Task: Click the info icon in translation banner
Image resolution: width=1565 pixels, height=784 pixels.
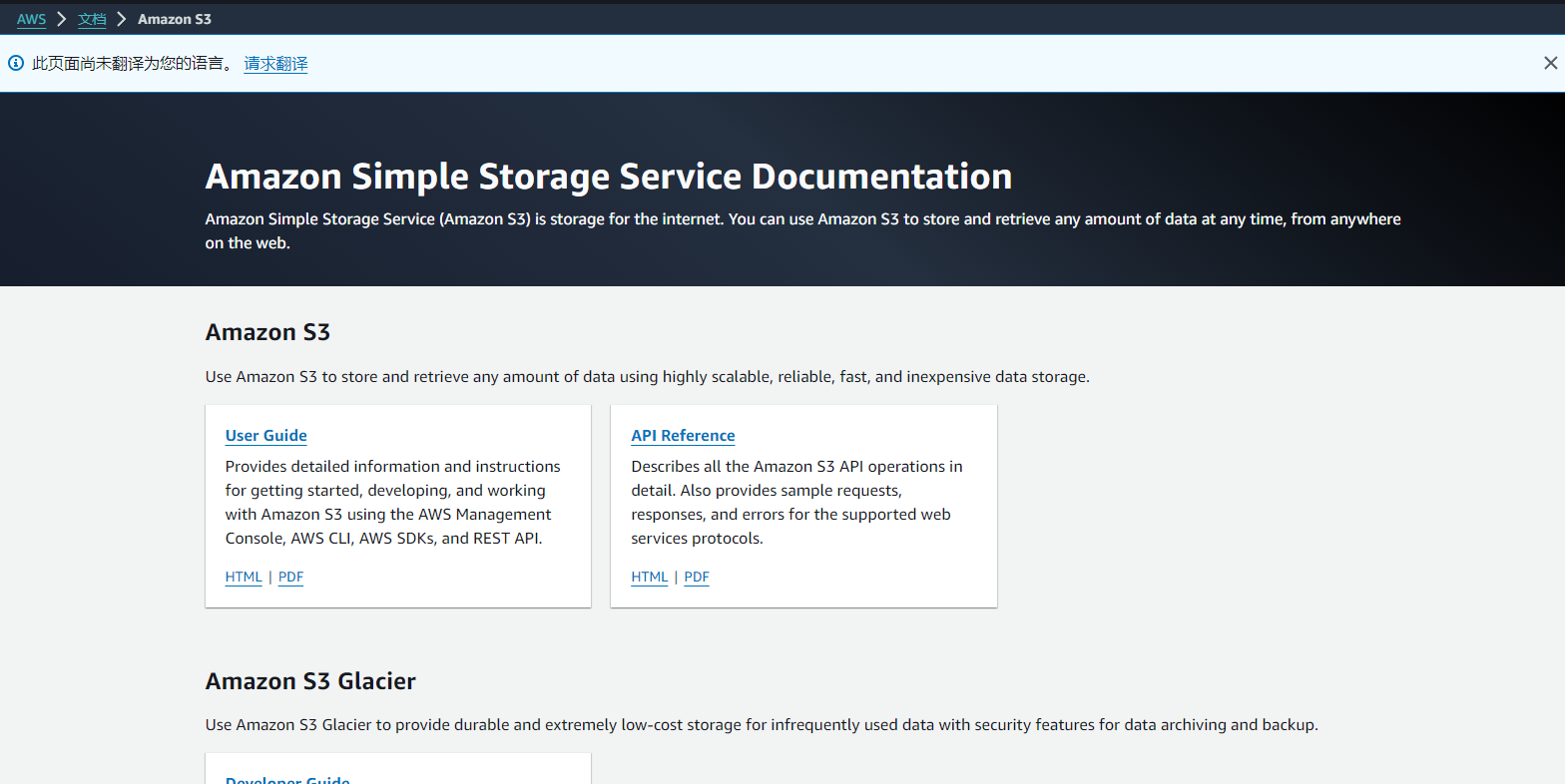Action: pyautogui.click(x=16, y=64)
